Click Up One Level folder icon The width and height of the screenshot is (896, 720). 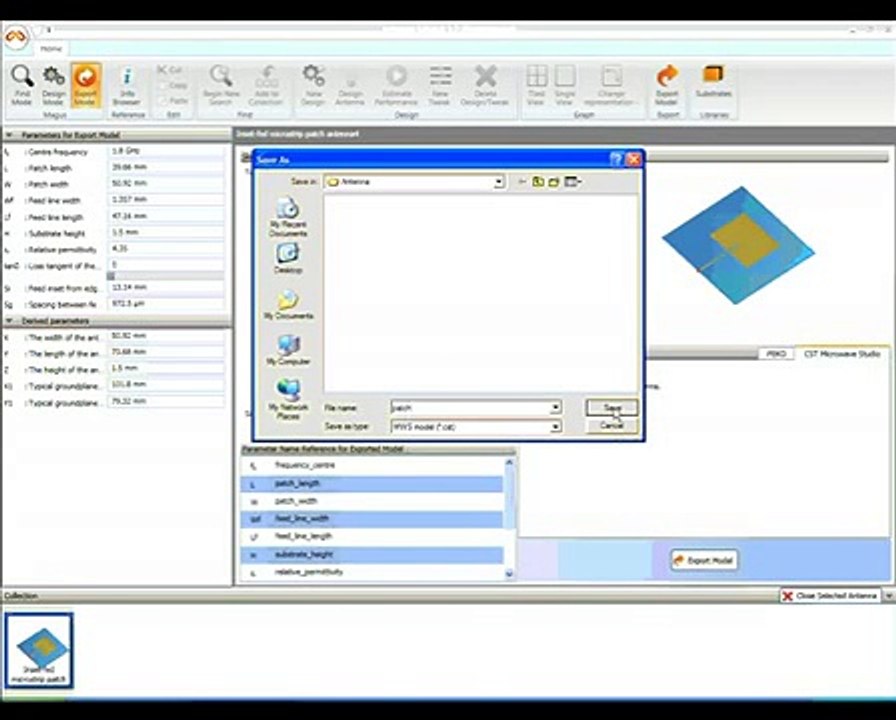(x=538, y=182)
